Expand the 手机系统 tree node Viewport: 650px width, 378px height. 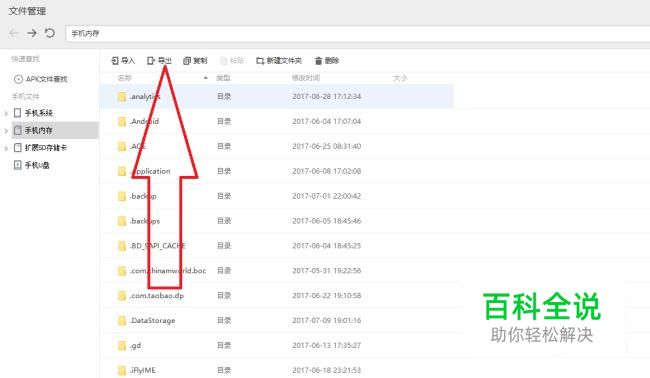pos(6,113)
